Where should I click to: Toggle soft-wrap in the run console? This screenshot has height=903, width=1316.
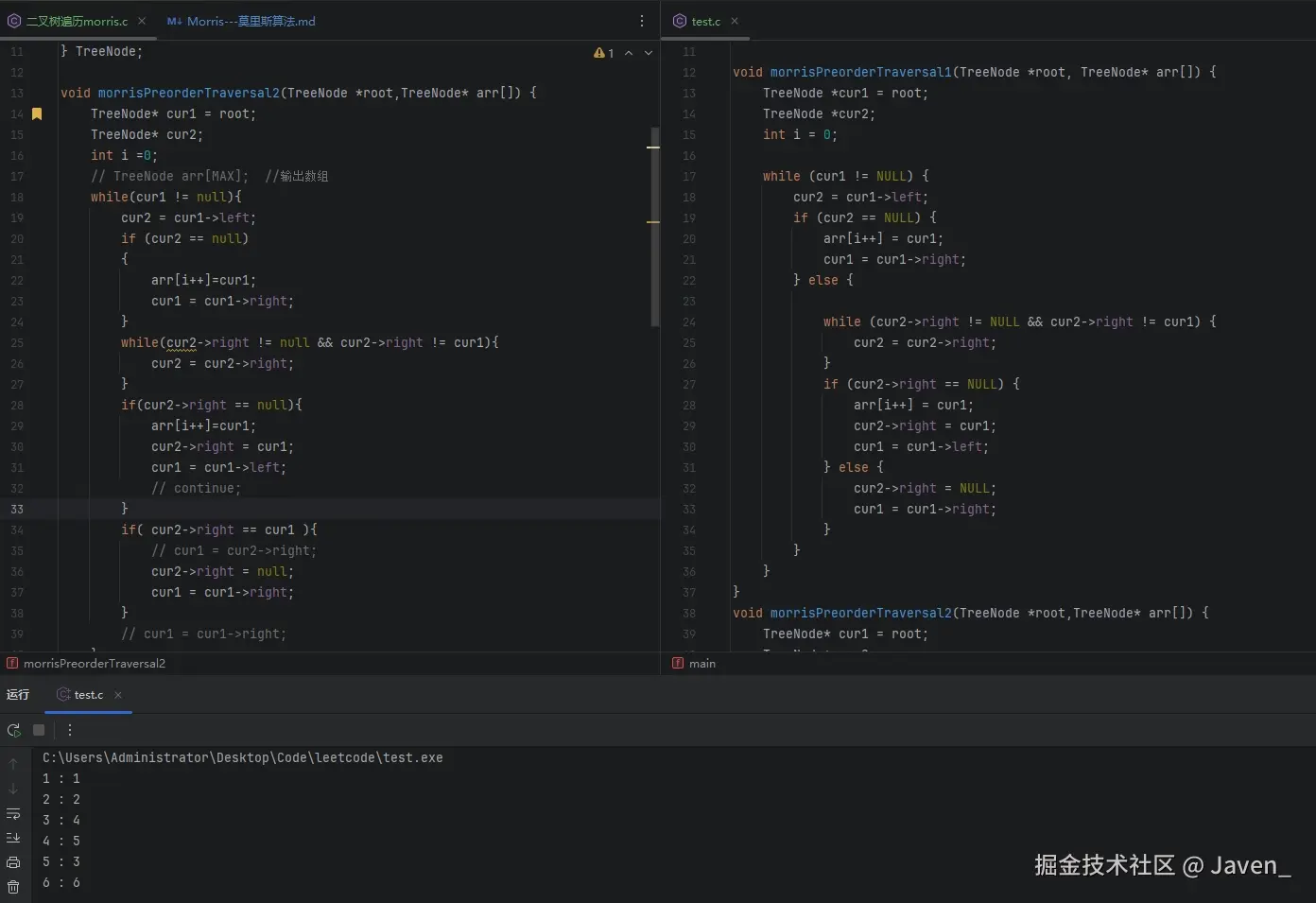point(13,813)
